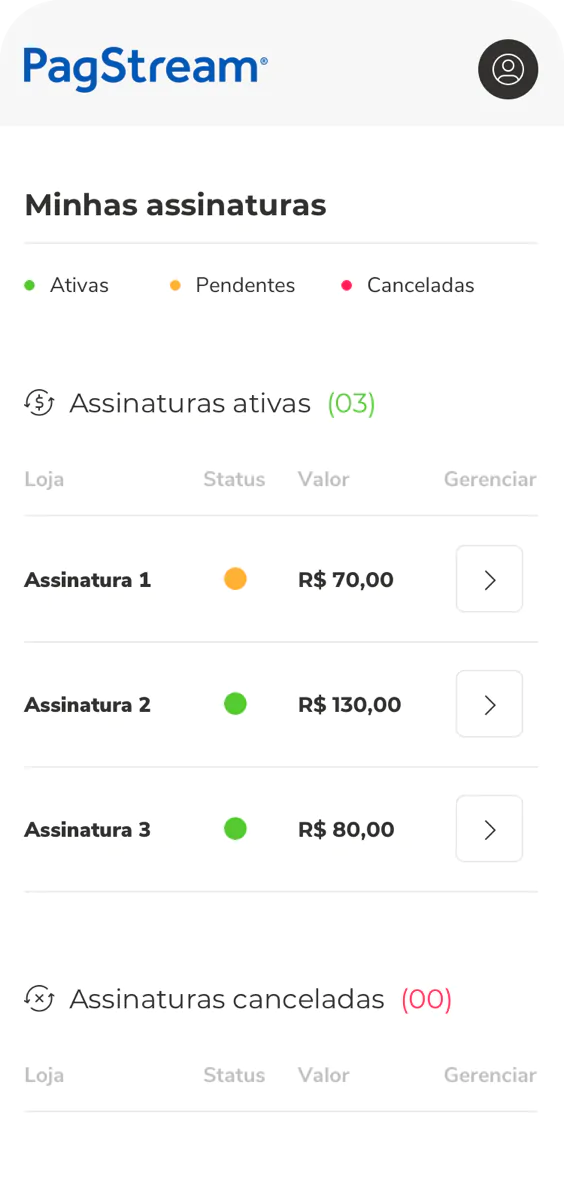Click the canceled subscriptions circular-x icon
Screen dimensions: 564x1180
pos(39,999)
